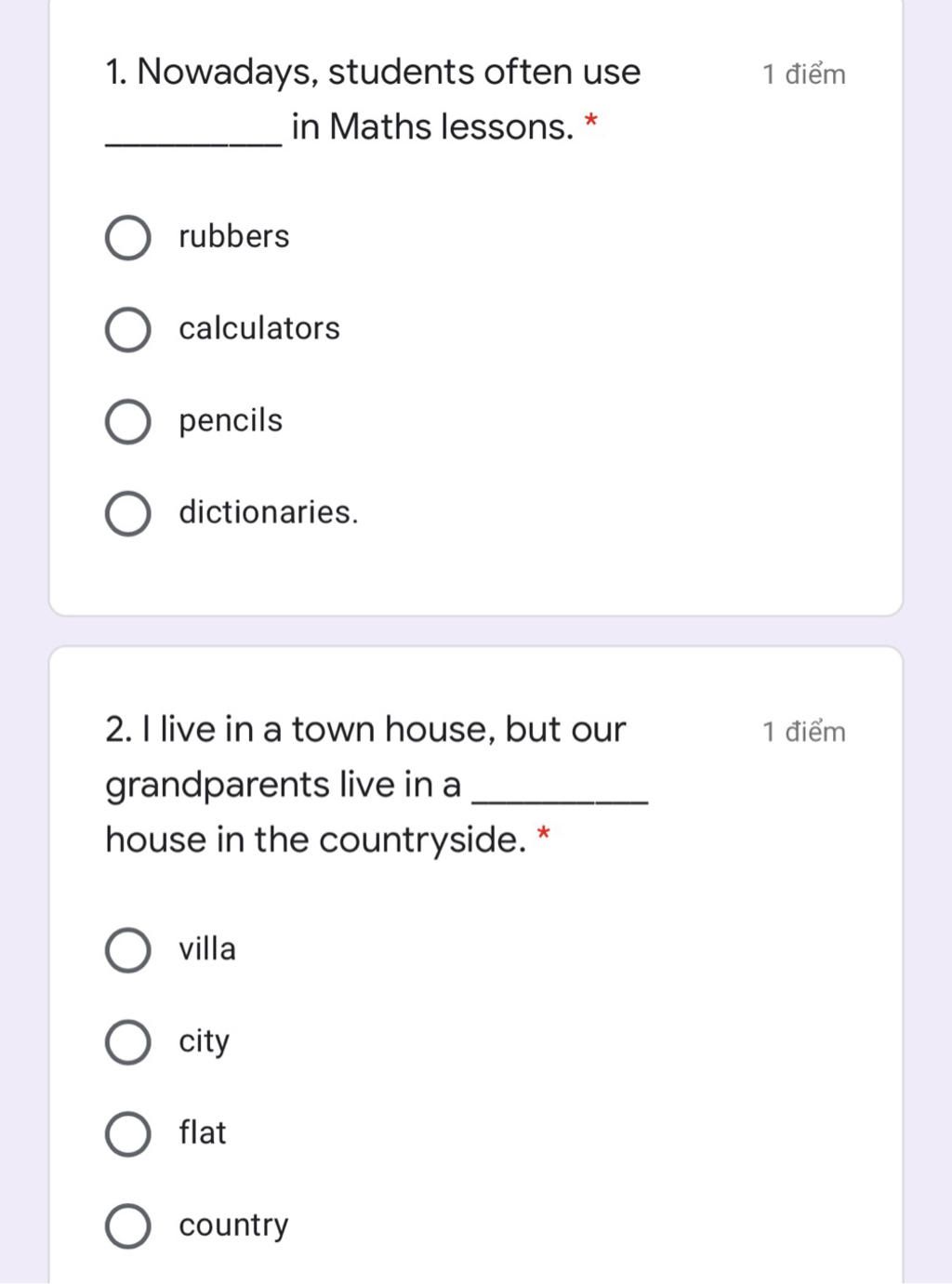This screenshot has width=952, height=1284.
Task: Select the 'flat' answer option
Action: point(127,1134)
